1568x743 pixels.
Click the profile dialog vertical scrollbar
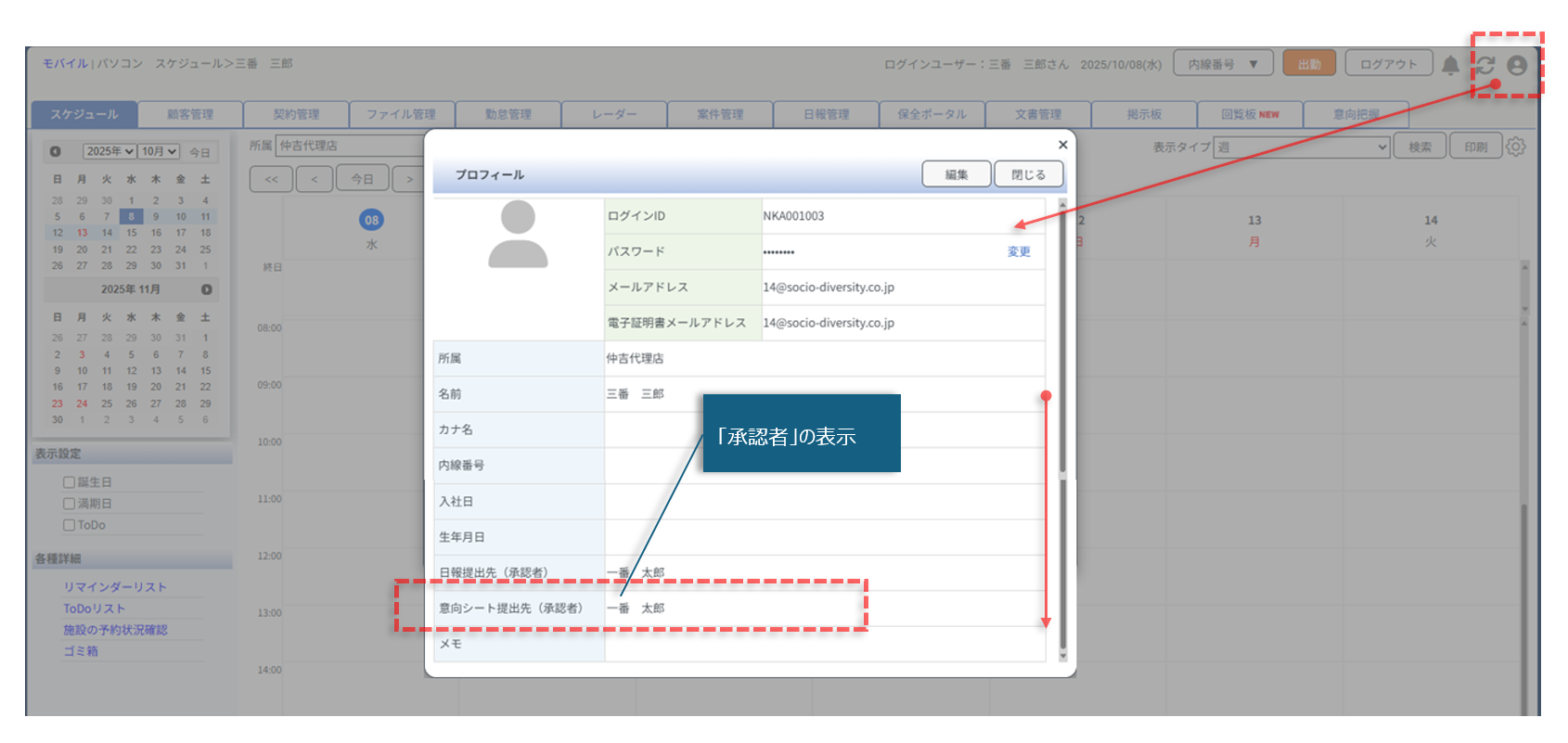click(x=1062, y=371)
